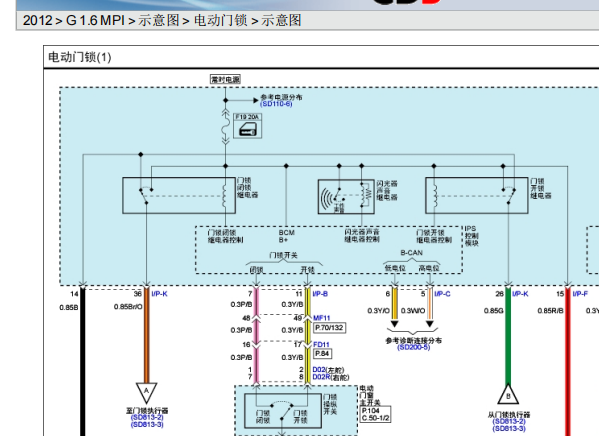
Task: Click the B-CAN label
Action: (411, 253)
